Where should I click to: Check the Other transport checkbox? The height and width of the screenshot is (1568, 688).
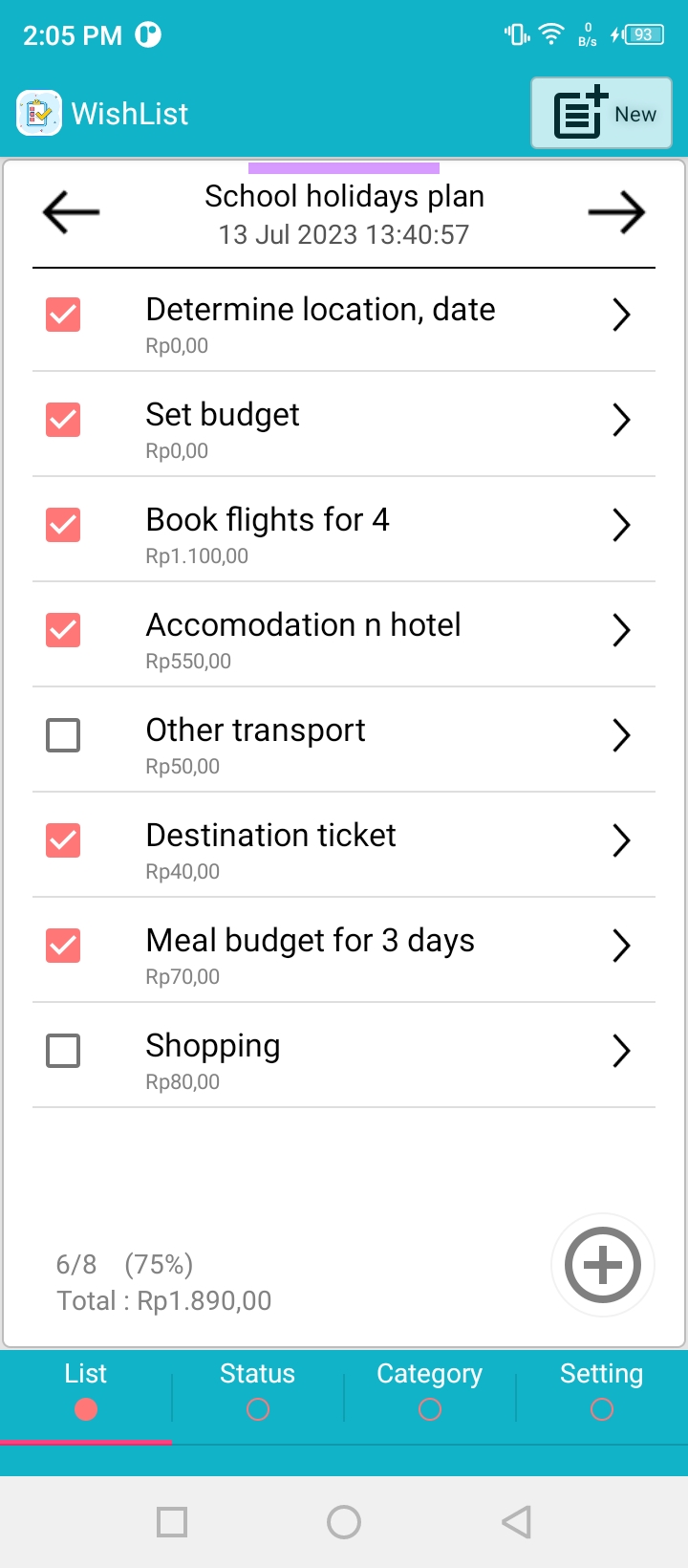point(63,735)
